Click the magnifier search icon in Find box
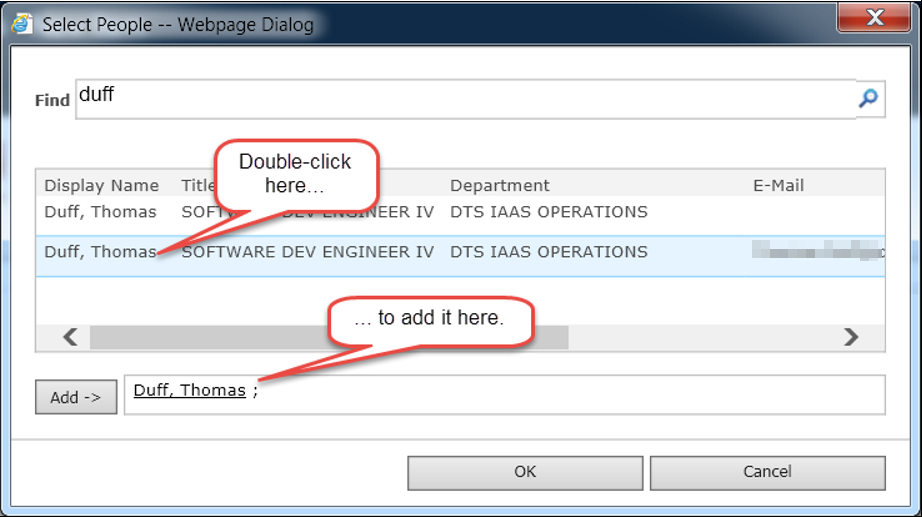The width and height of the screenshot is (922, 517). click(868, 98)
